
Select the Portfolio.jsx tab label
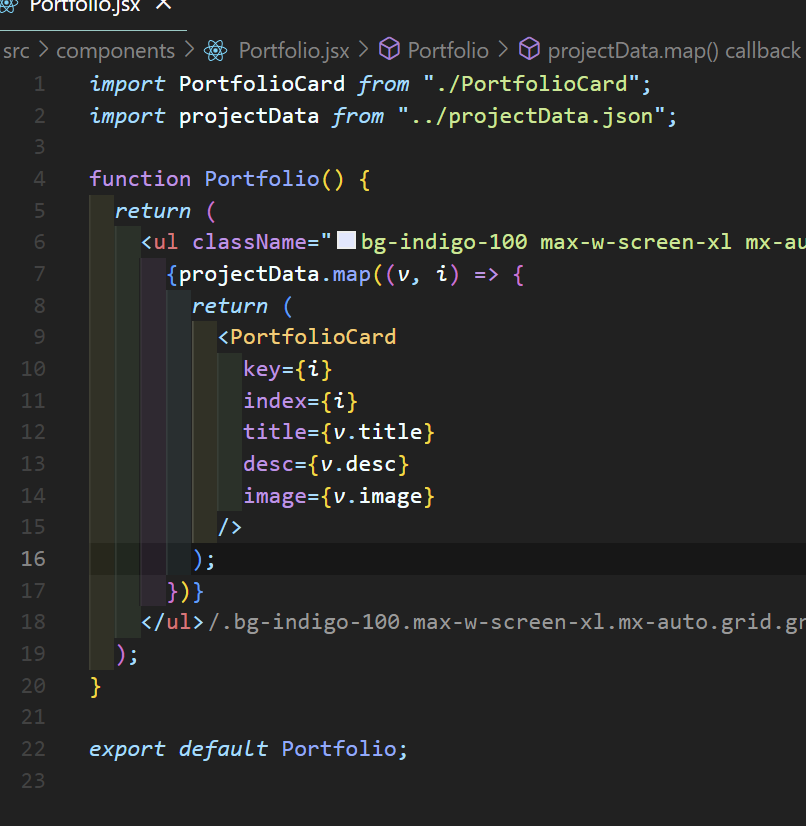click(85, 6)
